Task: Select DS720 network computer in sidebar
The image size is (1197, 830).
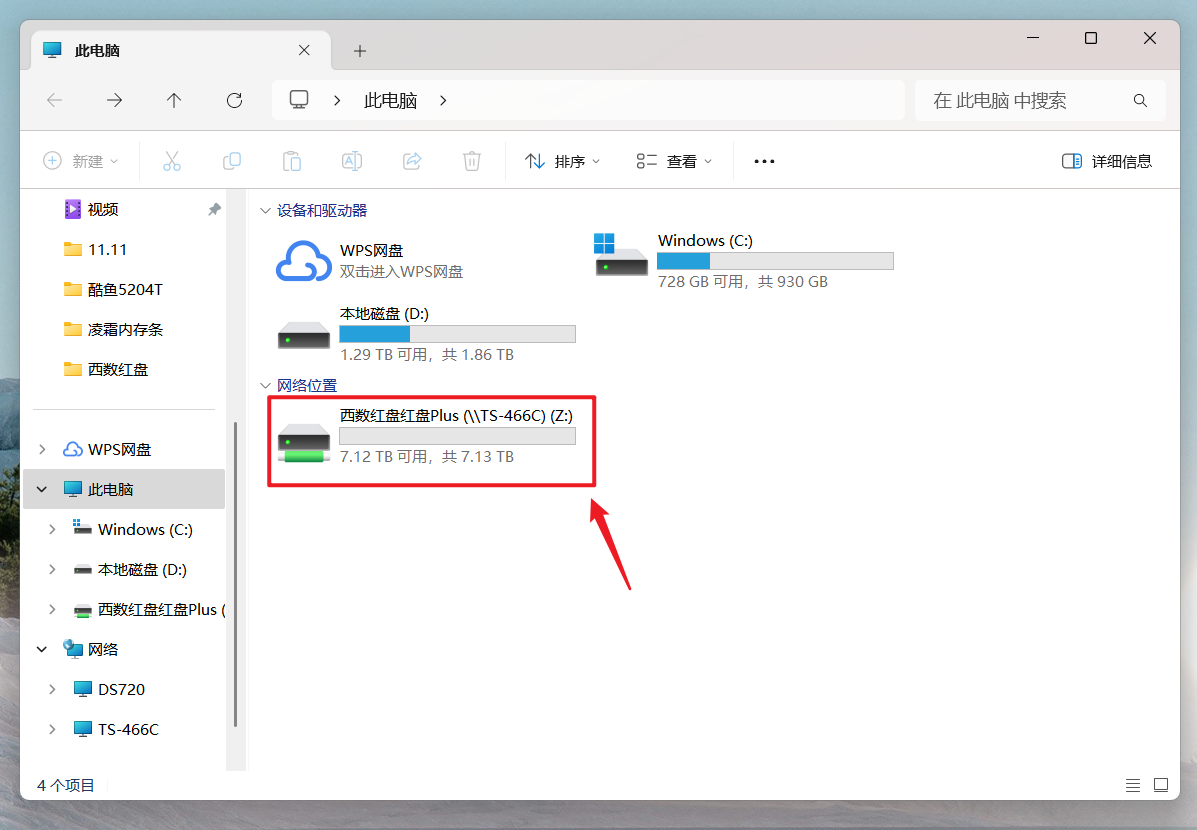Action: tap(121, 690)
